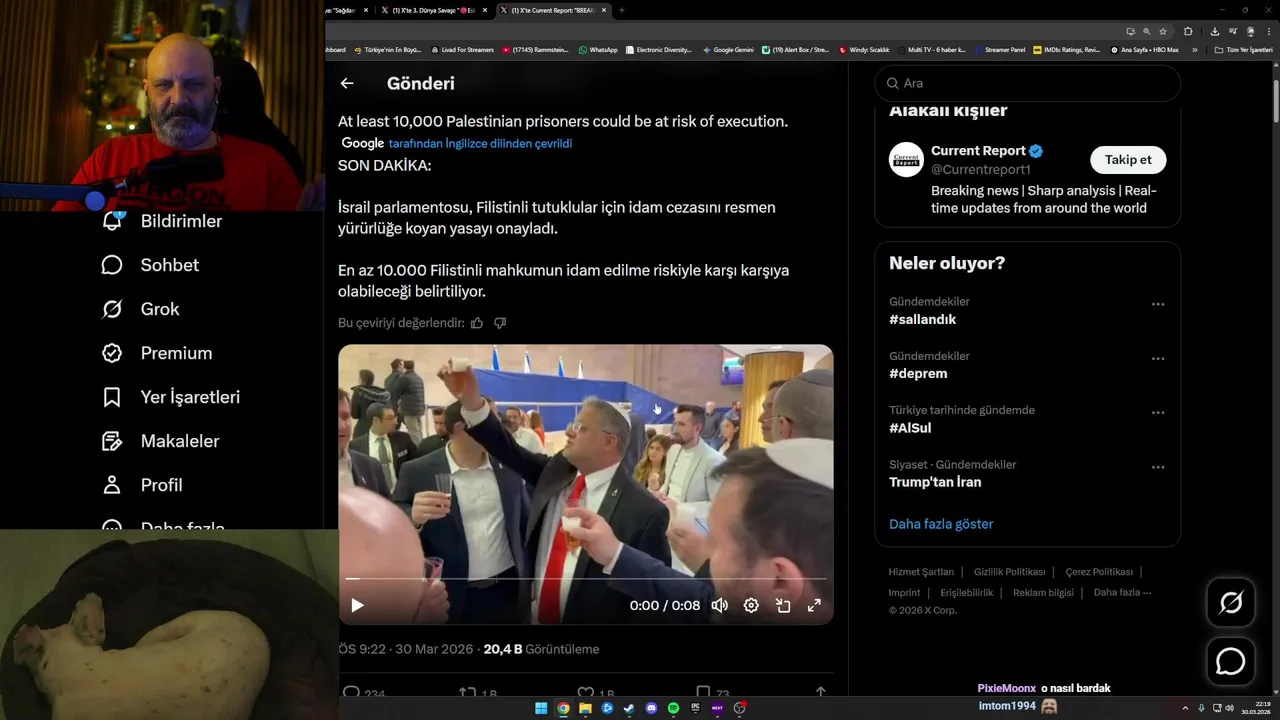Open the #deprem trending topic
The image size is (1280, 720).
[918, 374]
